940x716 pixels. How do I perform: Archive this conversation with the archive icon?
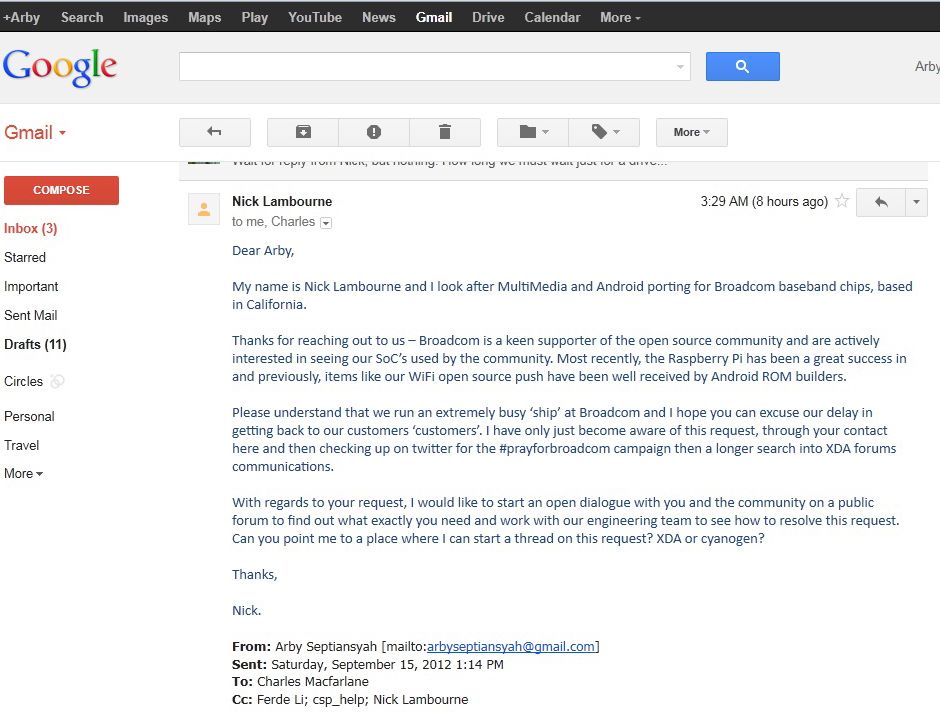click(303, 132)
